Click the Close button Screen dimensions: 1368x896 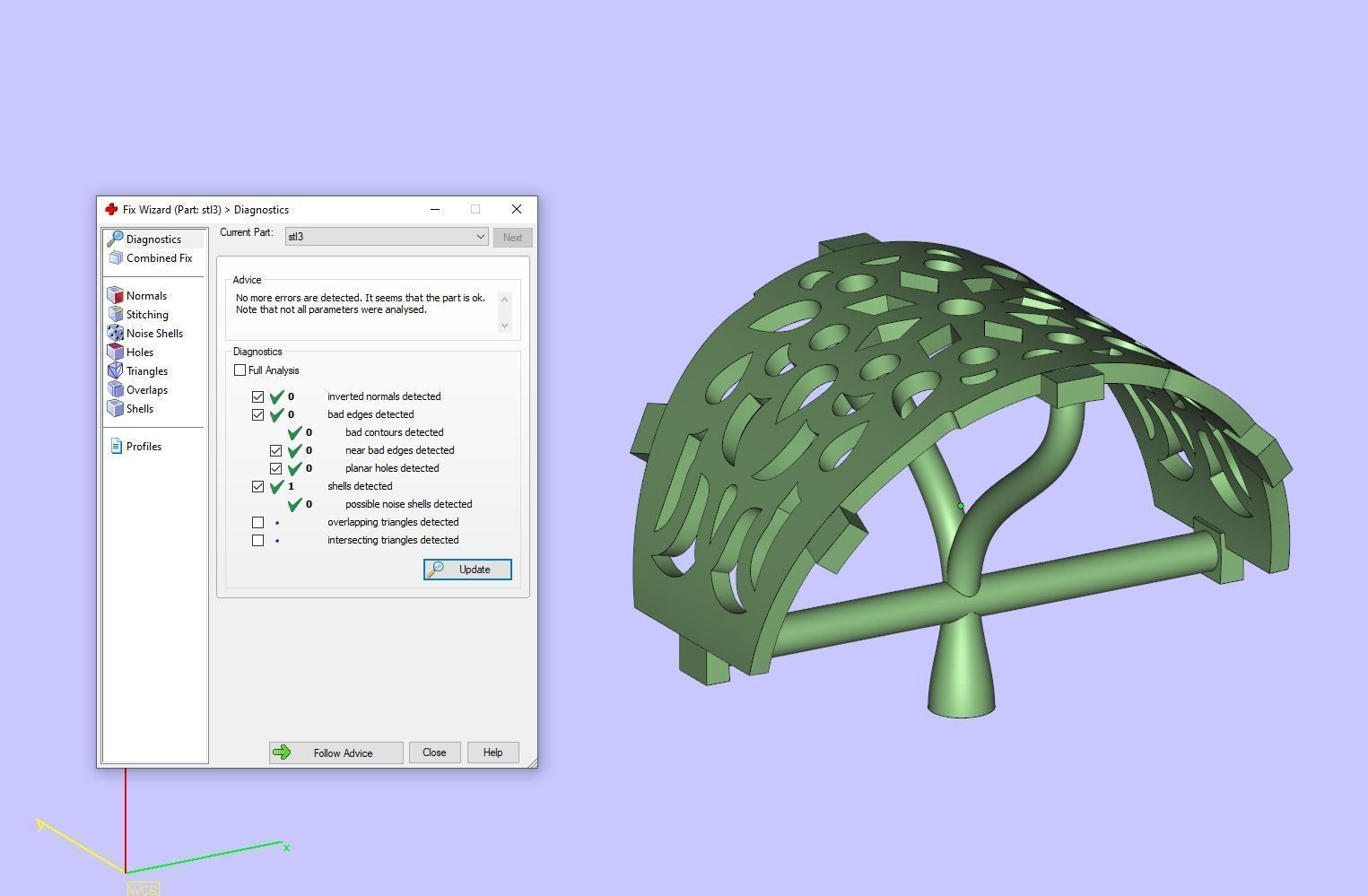click(x=434, y=752)
